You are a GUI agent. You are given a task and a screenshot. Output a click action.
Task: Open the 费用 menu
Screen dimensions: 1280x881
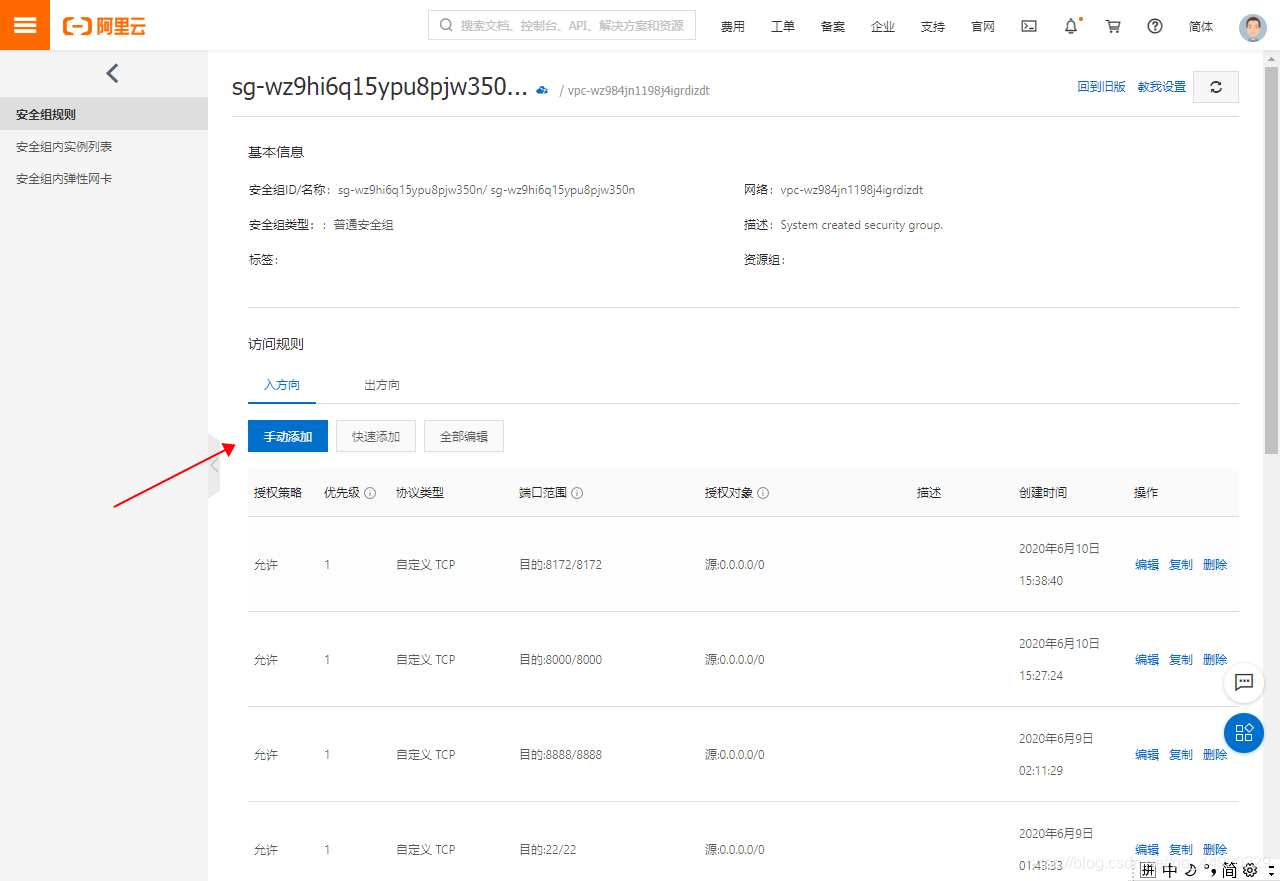pyautogui.click(x=733, y=27)
